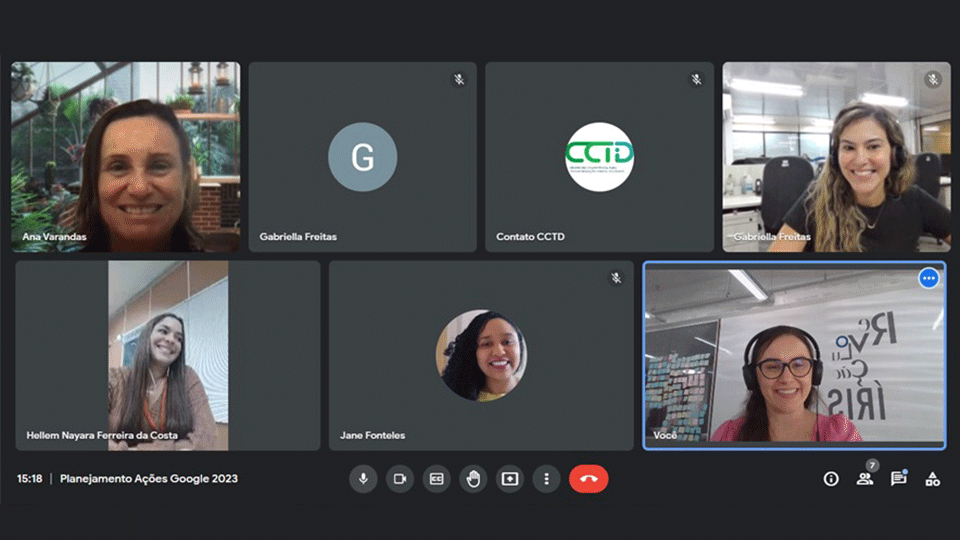Turn off the camera button
Image resolution: width=960 pixels, height=540 pixels.
click(400, 479)
